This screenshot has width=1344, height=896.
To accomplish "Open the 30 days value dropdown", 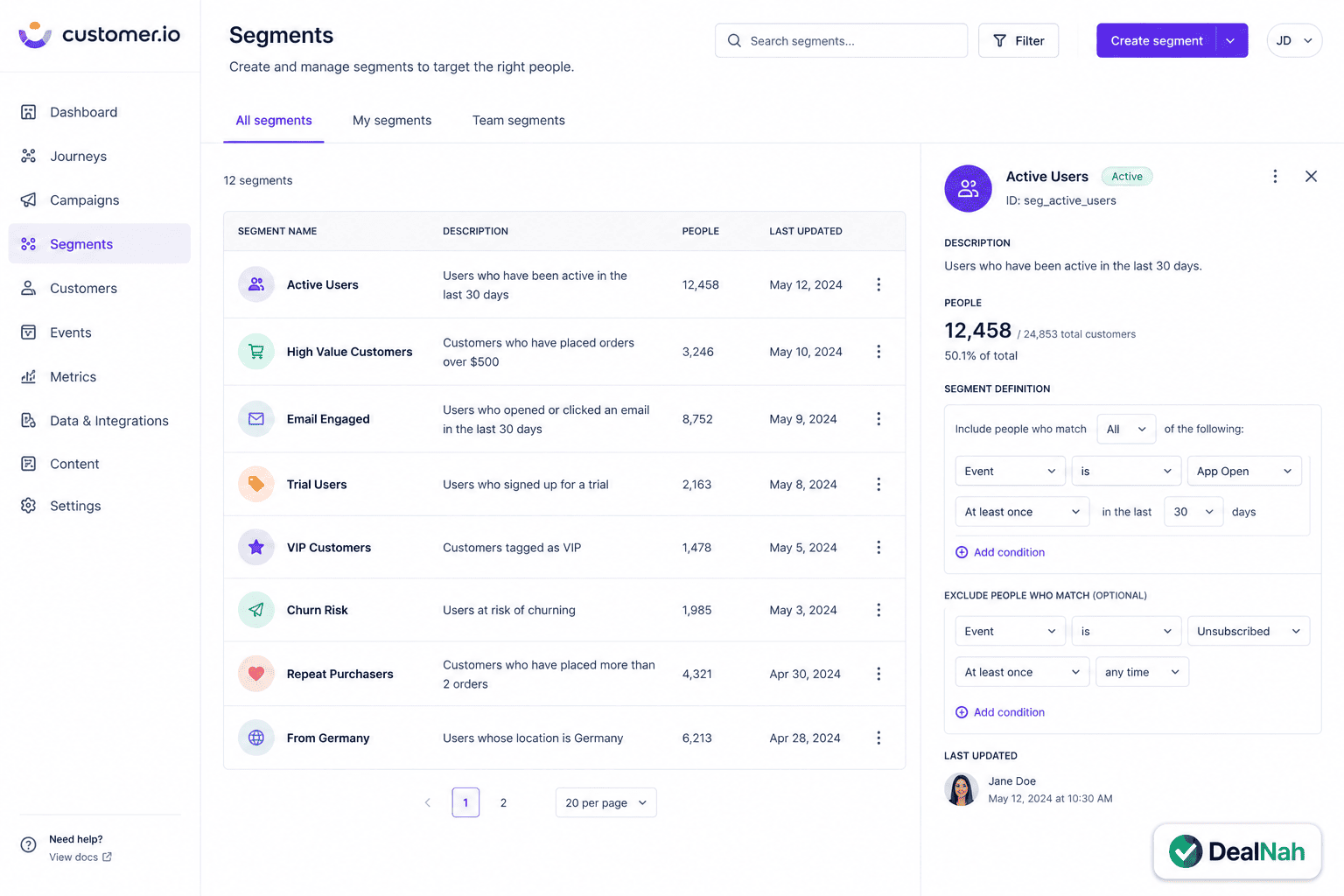I will click(x=1193, y=512).
